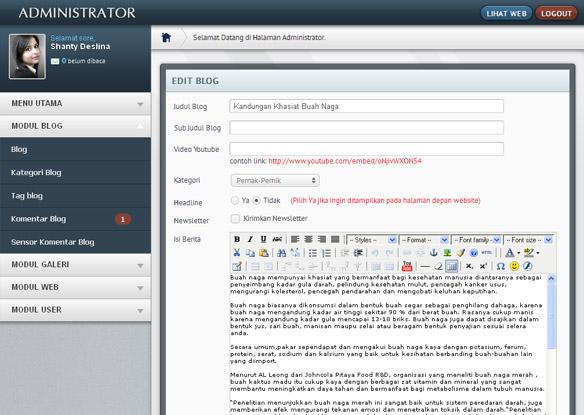Open Tag blog in the sidebar
The width and height of the screenshot is (584, 415).
coord(75,196)
